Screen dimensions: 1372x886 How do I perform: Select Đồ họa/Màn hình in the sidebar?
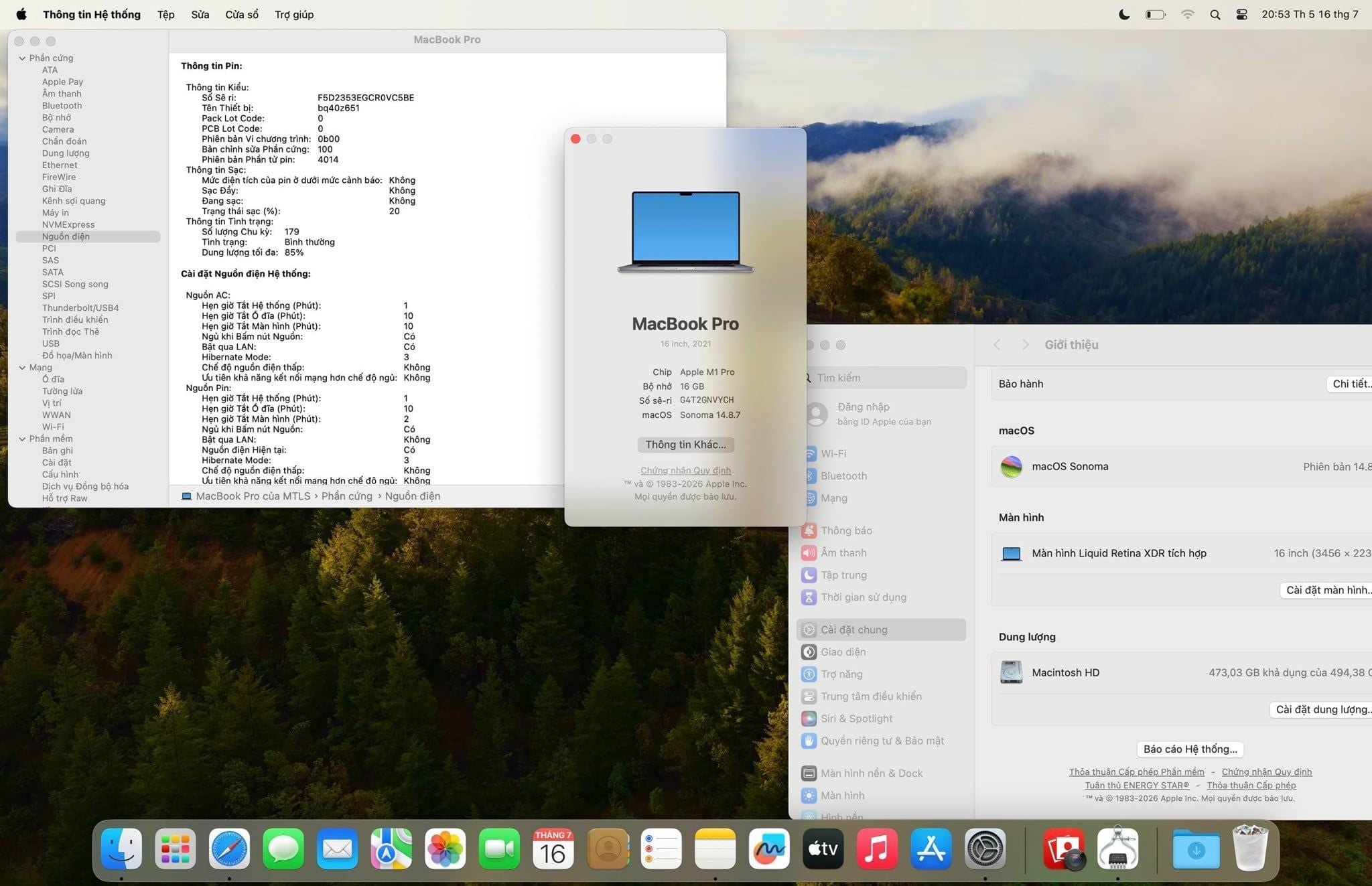[77, 356]
